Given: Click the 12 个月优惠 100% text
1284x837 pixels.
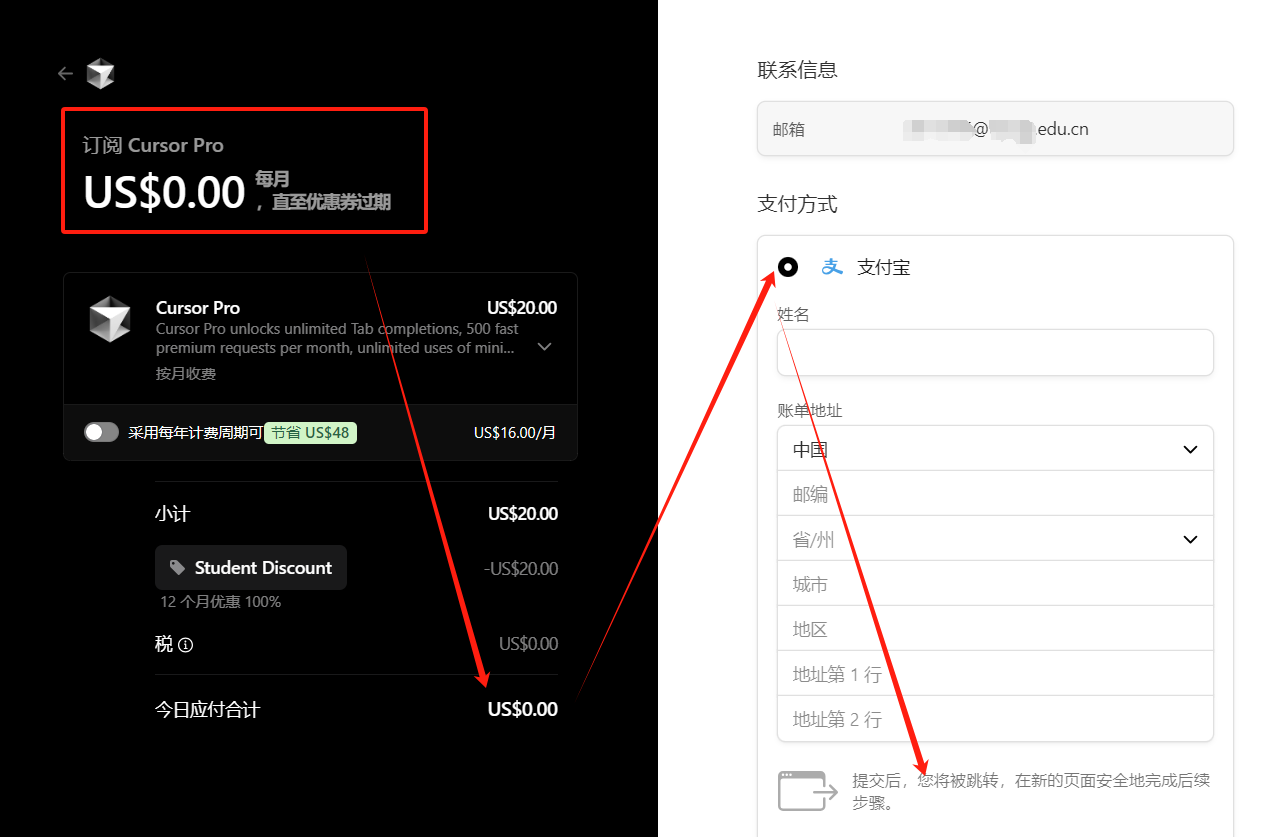Looking at the screenshot, I should [220, 602].
